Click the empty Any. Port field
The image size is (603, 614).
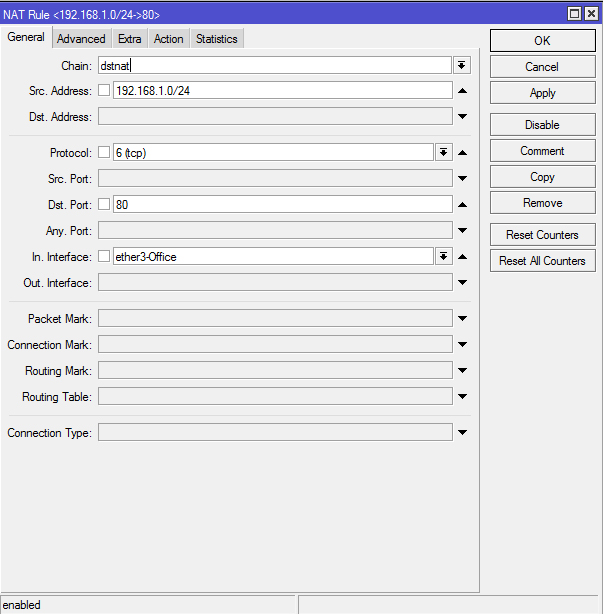275,230
